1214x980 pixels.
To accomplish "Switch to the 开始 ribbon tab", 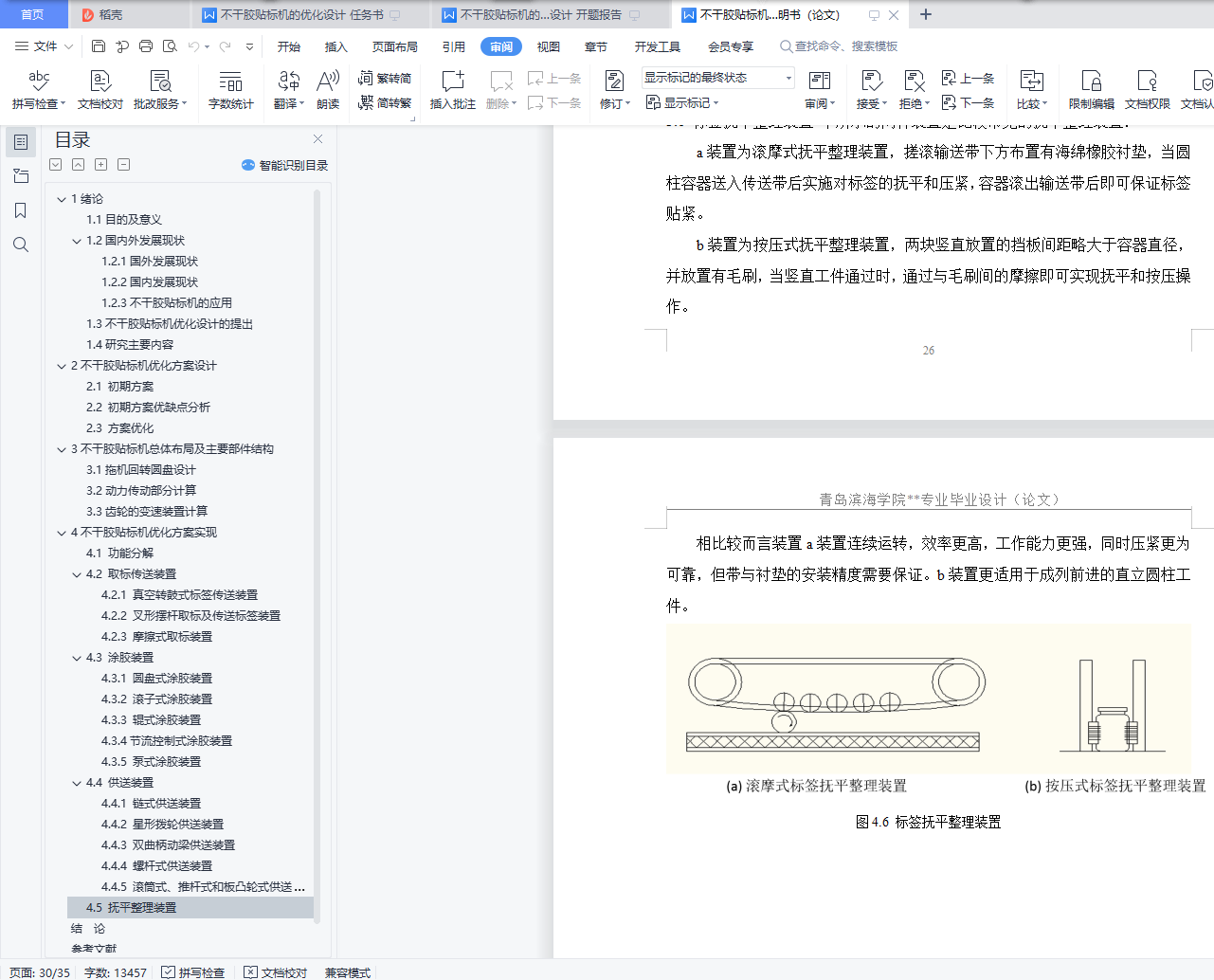I will point(289,46).
